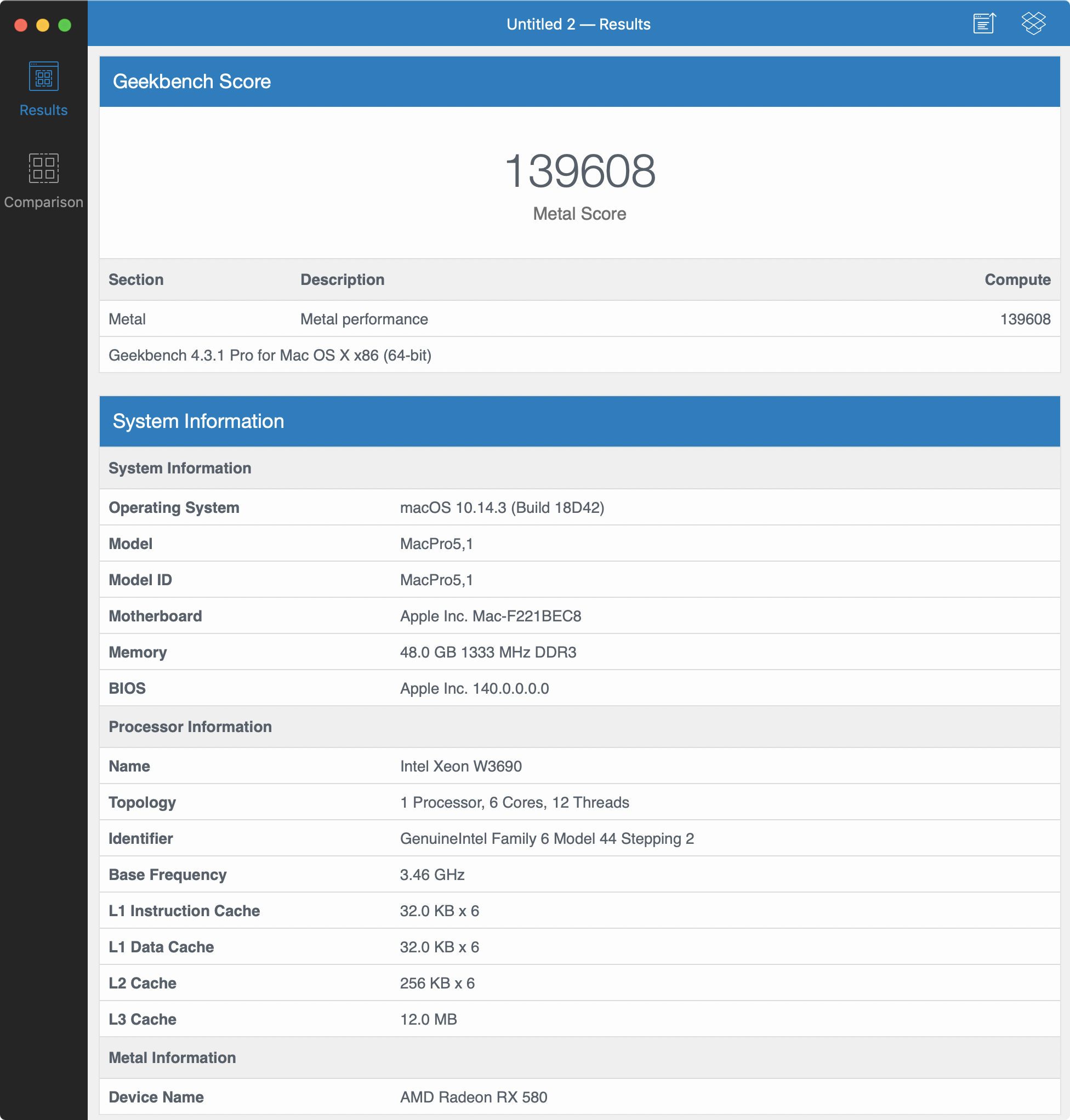Screen dimensions: 1070x1120
Task: Click the Untitled 2 — Results window title
Action: point(578,24)
